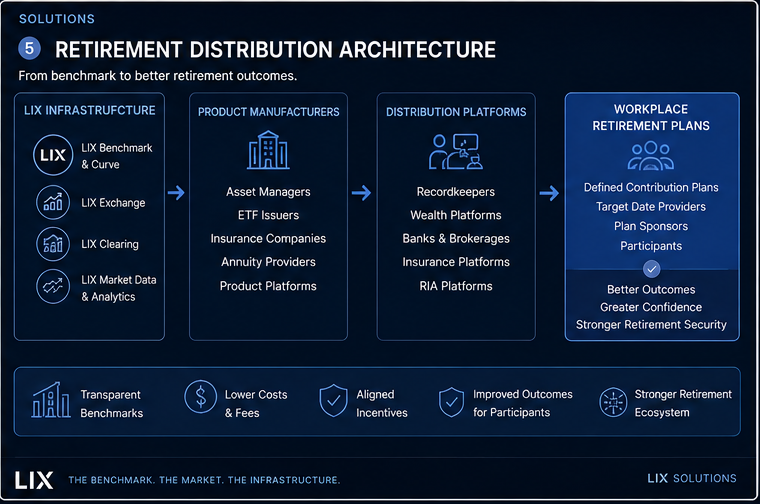Click Recordkeepers
This screenshot has height=504, width=760.
click(456, 192)
